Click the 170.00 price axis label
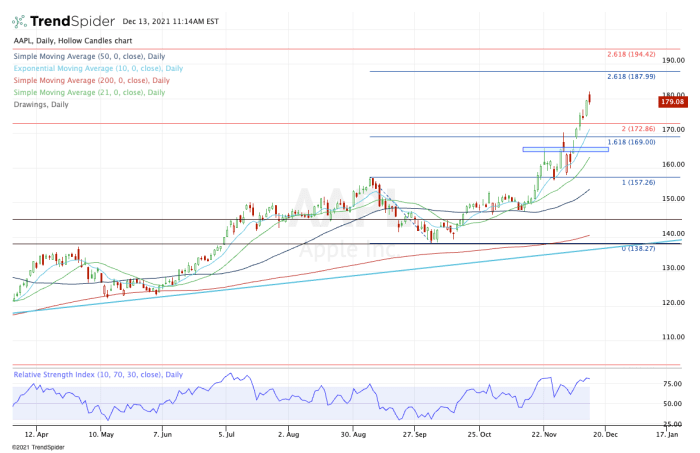The image size is (700, 453). click(x=673, y=130)
